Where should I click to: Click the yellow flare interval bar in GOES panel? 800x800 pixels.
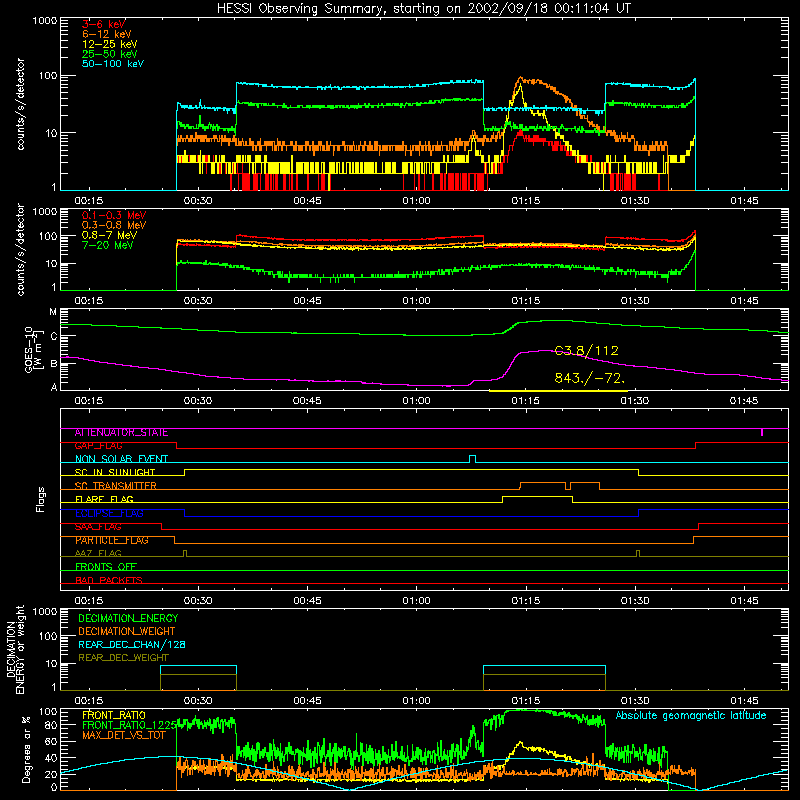[x=558, y=391]
